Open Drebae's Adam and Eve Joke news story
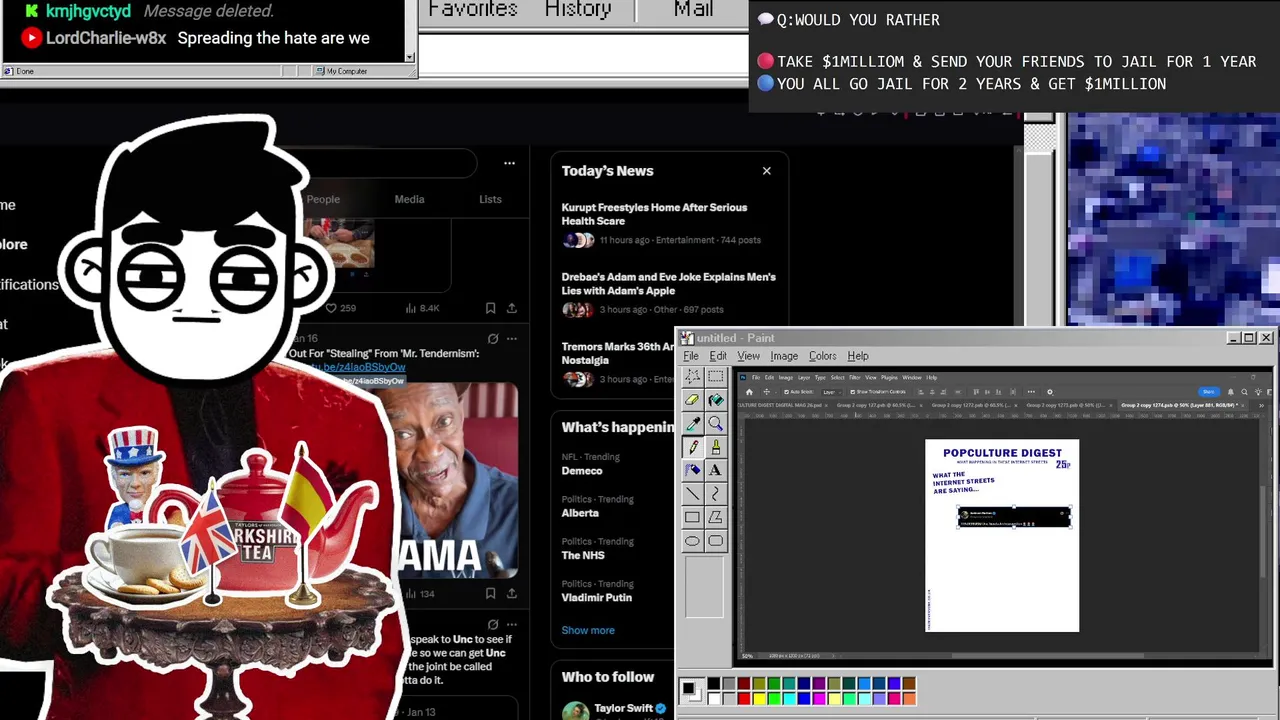This screenshot has width=1280, height=720. tap(668, 283)
